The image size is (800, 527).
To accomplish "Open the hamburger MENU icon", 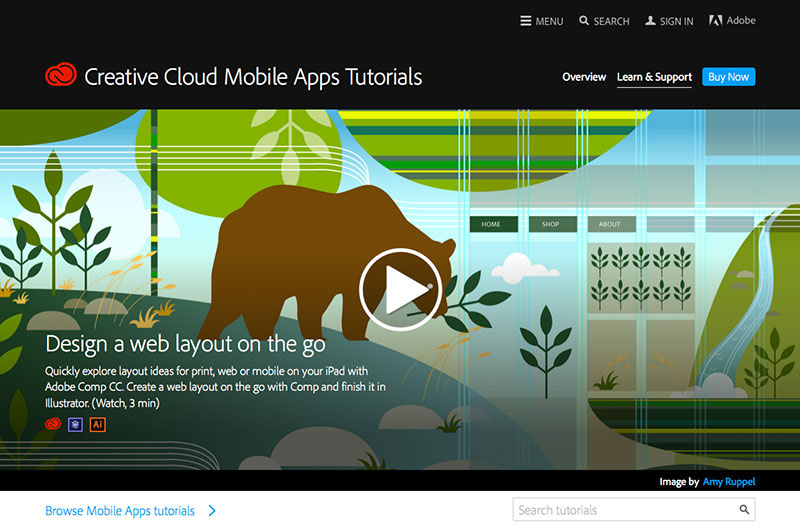I will [x=526, y=21].
